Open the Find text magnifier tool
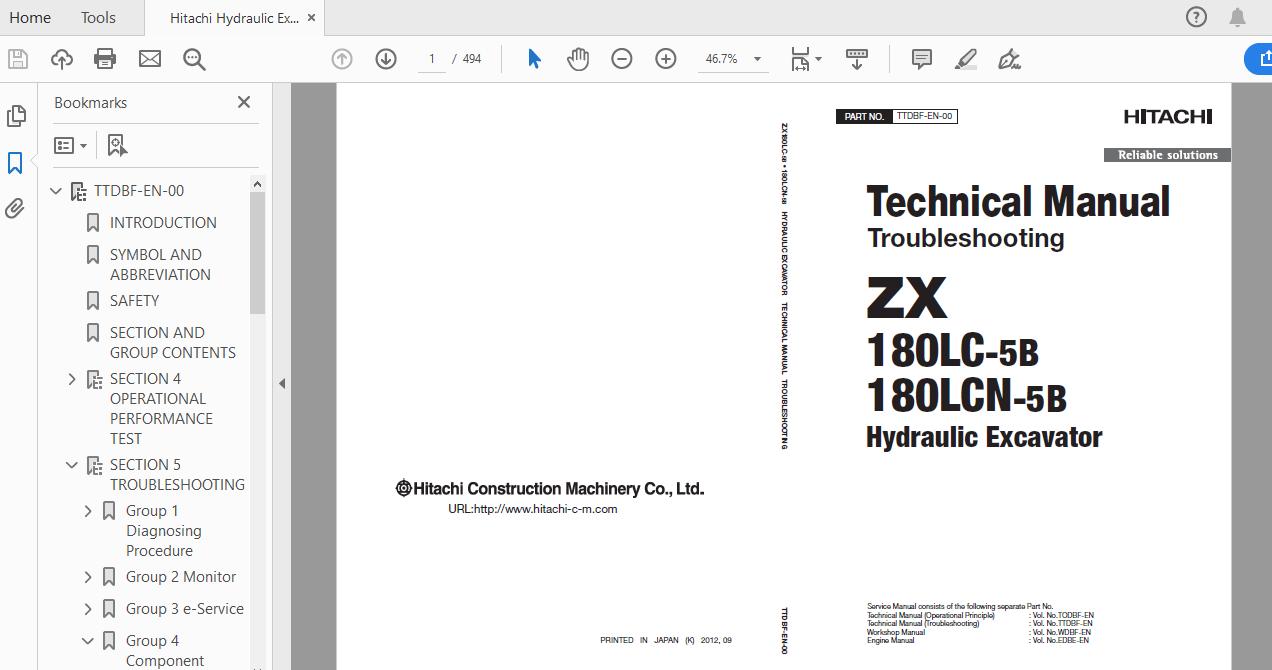 [x=194, y=59]
